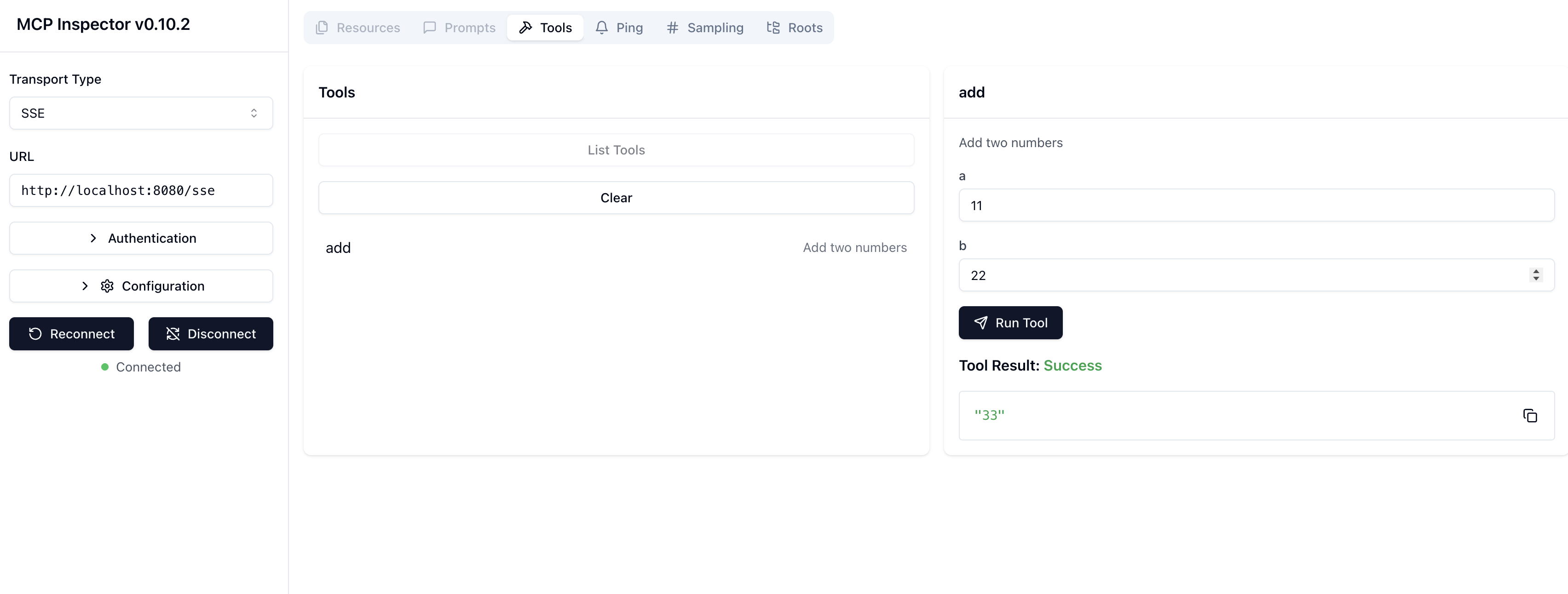Click the Run Tool button
The width and height of the screenshot is (1568, 594).
click(1010, 323)
